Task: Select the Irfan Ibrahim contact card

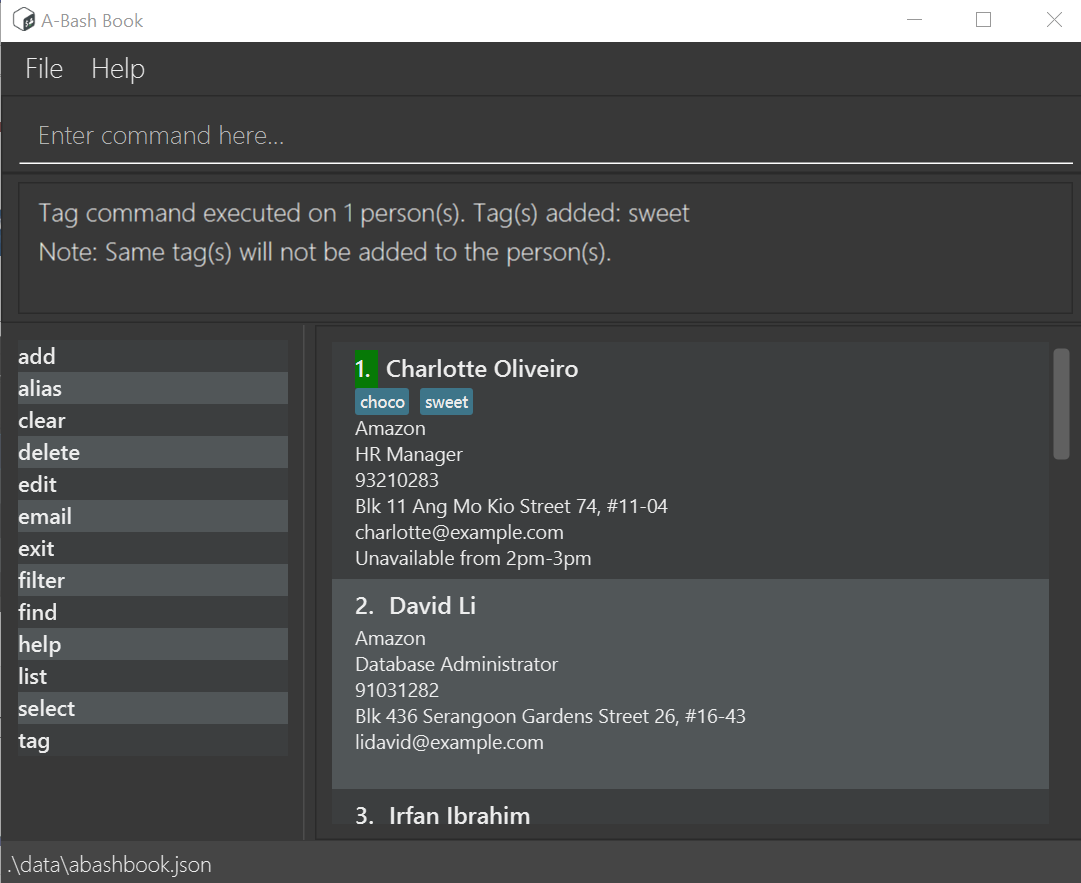Action: [x=690, y=807]
